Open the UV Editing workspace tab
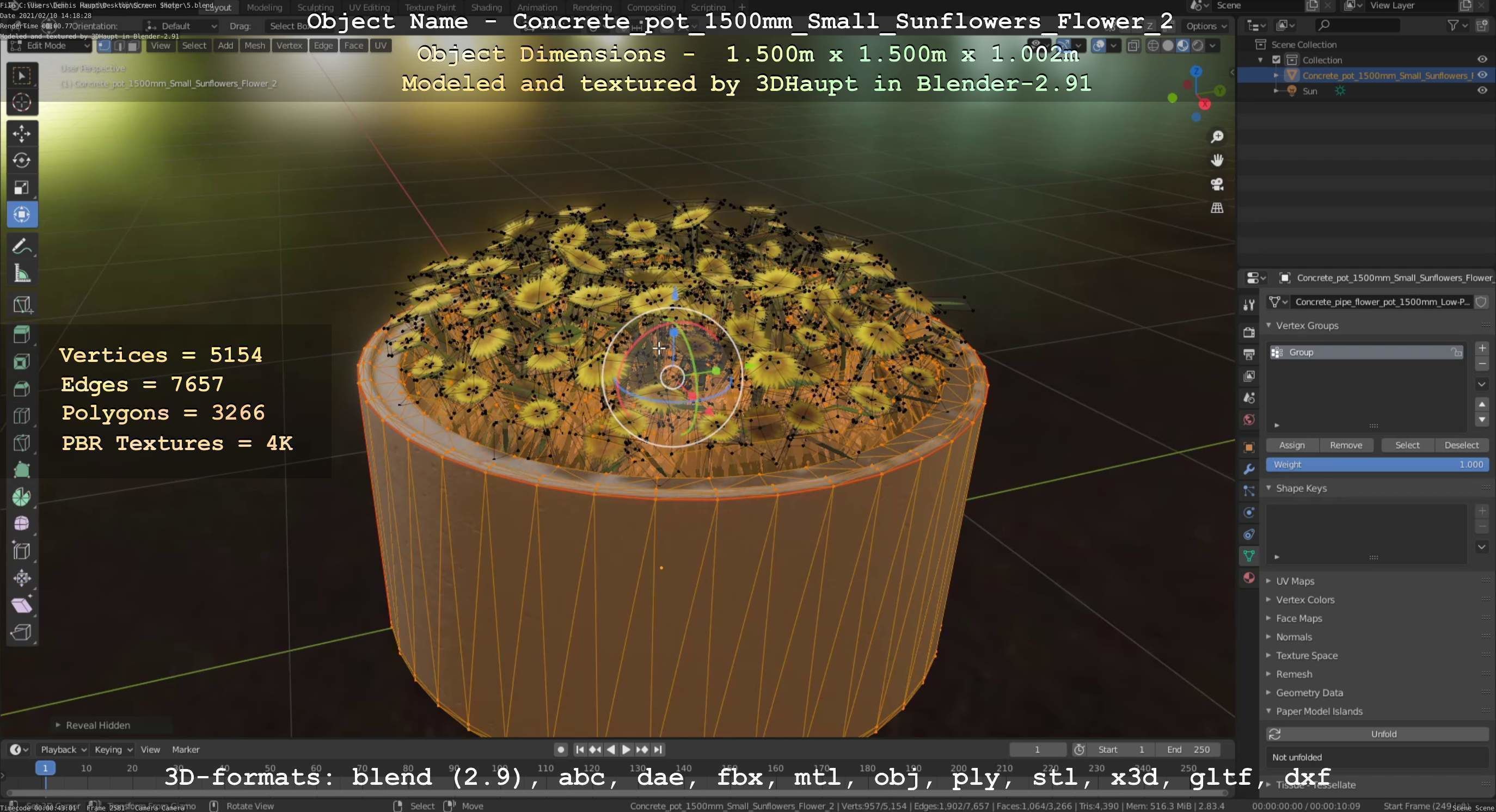Screen dimensions: 1496x812 pos(369,8)
